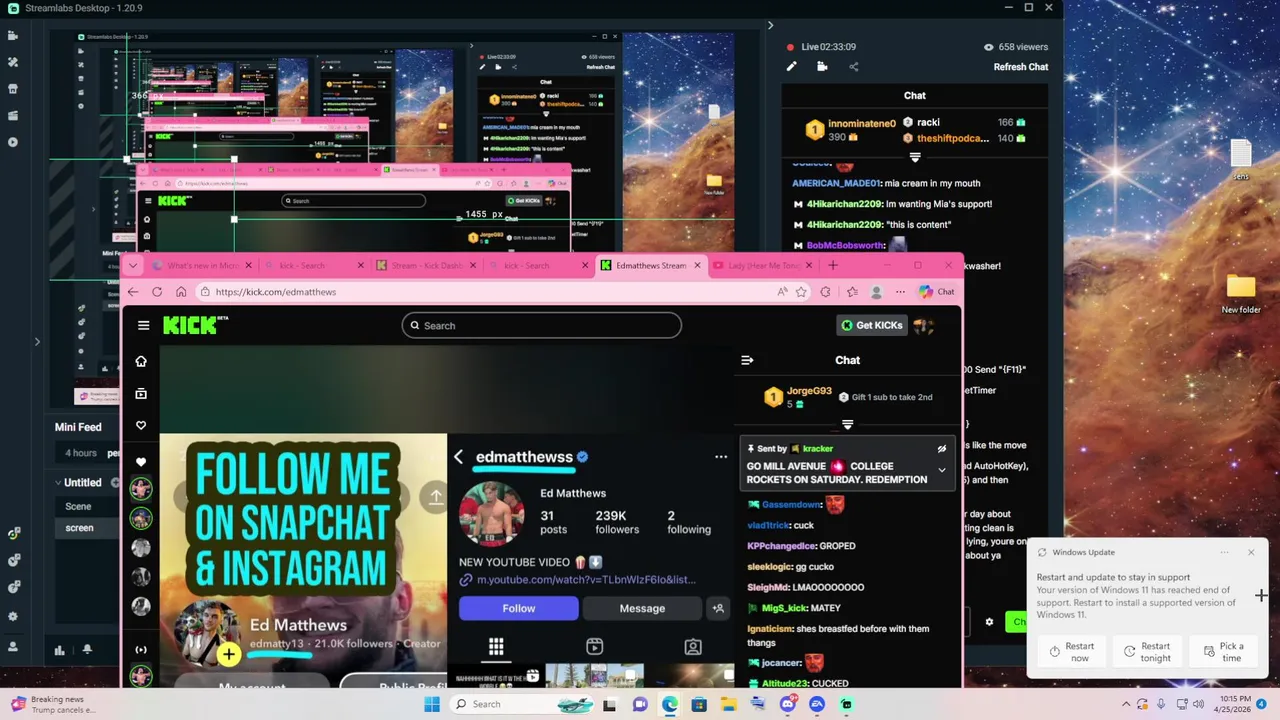Click Pick a time in Windows Update
The height and width of the screenshot is (720, 1280).
(1223, 652)
